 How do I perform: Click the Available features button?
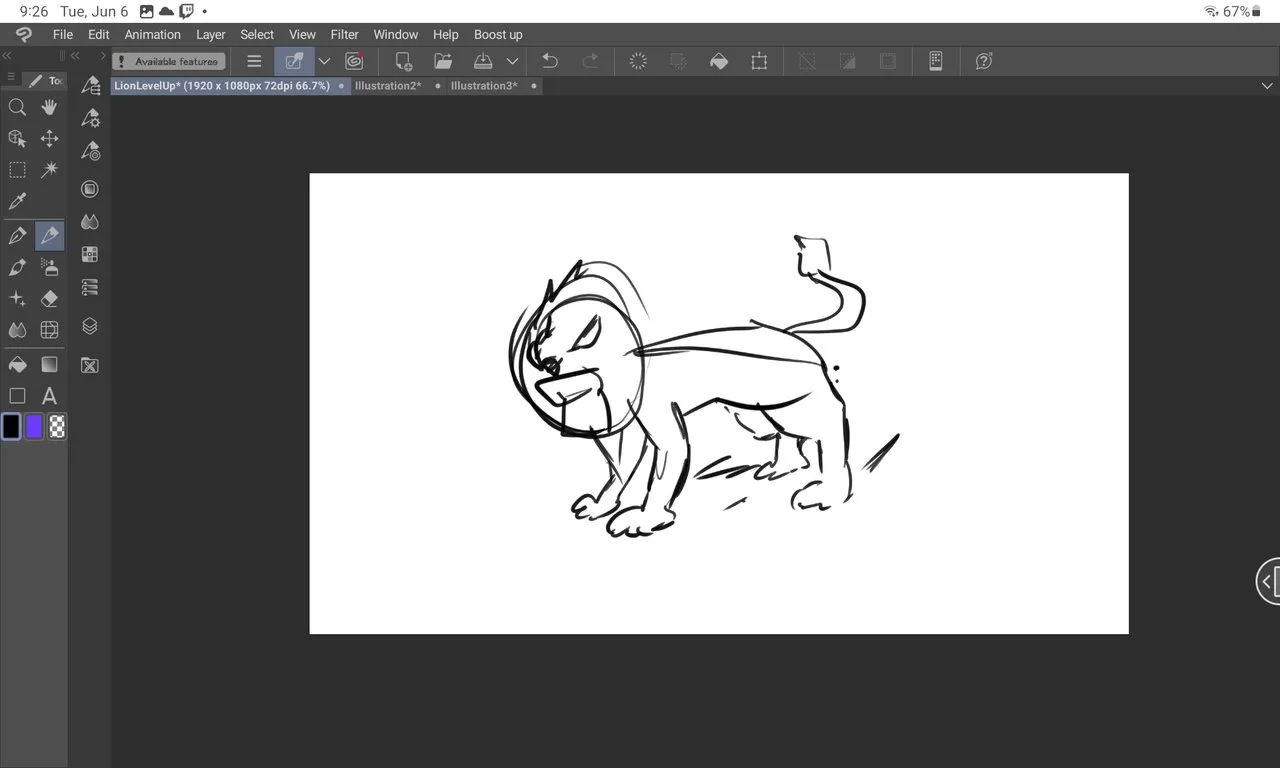click(168, 61)
